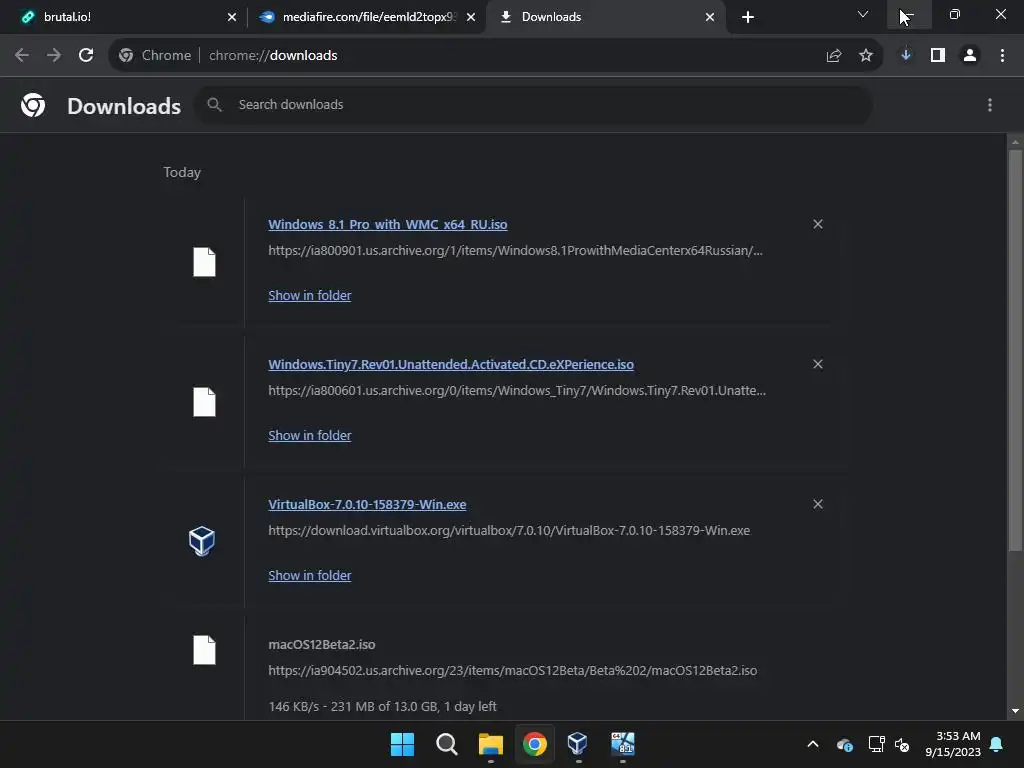Open VirtualBox from the taskbar
The height and width of the screenshot is (768, 1024).
point(579,744)
